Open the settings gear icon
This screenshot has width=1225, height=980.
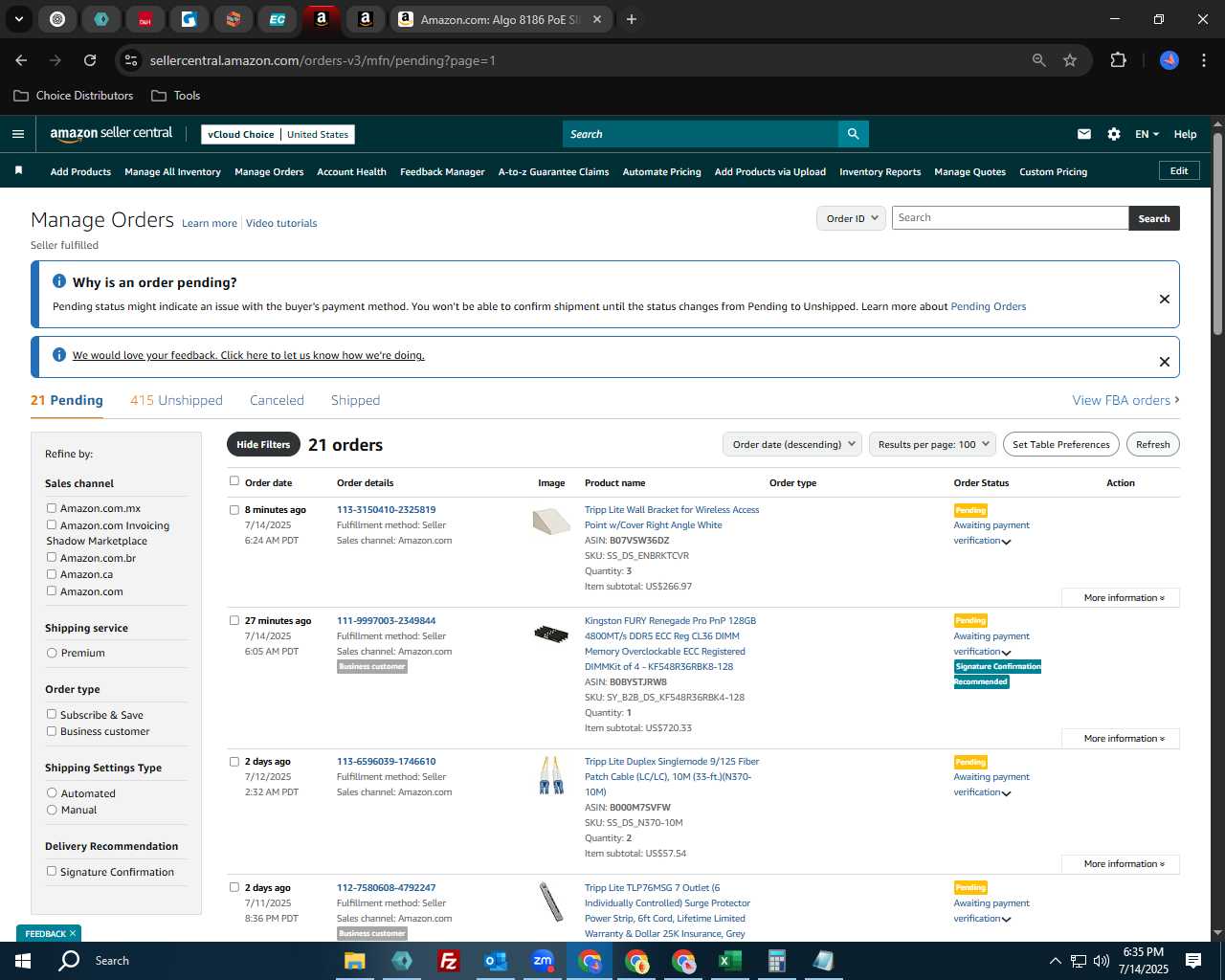coord(1114,134)
